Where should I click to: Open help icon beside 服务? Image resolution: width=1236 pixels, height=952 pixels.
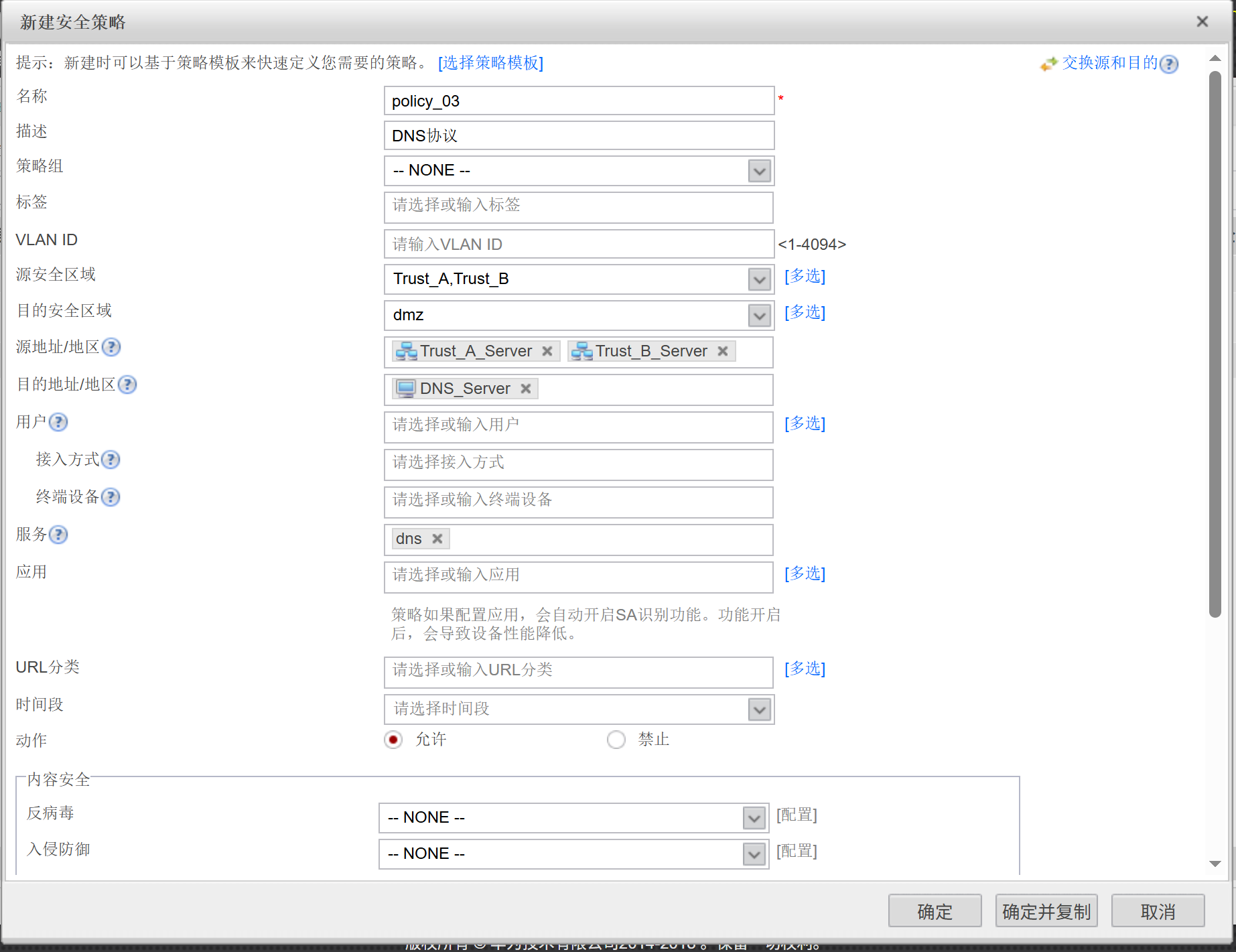tap(58, 535)
